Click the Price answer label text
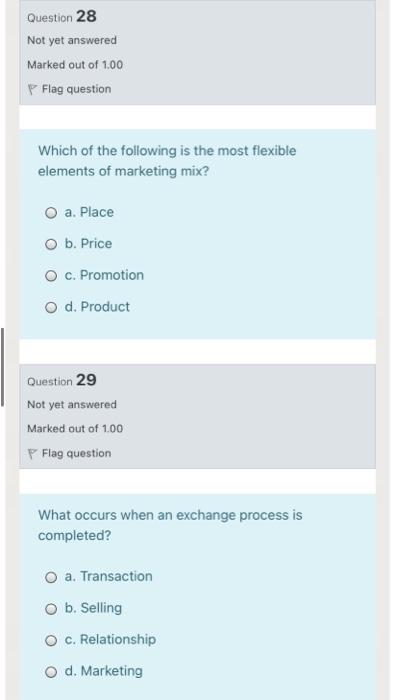Image resolution: width=396 pixels, height=700 pixels. pyautogui.click(x=96, y=243)
